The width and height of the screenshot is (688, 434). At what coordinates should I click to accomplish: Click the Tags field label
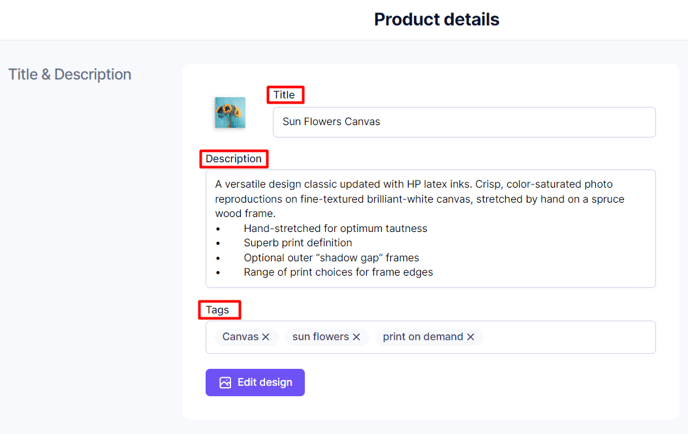(217, 310)
